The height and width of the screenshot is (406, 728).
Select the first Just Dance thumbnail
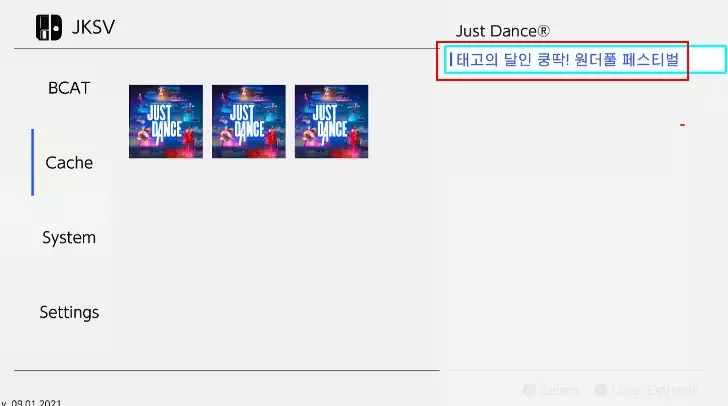[166, 121]
